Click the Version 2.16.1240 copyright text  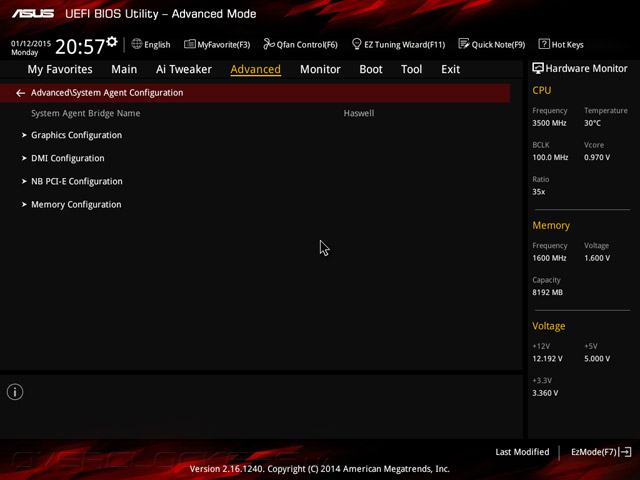(320, 469)
